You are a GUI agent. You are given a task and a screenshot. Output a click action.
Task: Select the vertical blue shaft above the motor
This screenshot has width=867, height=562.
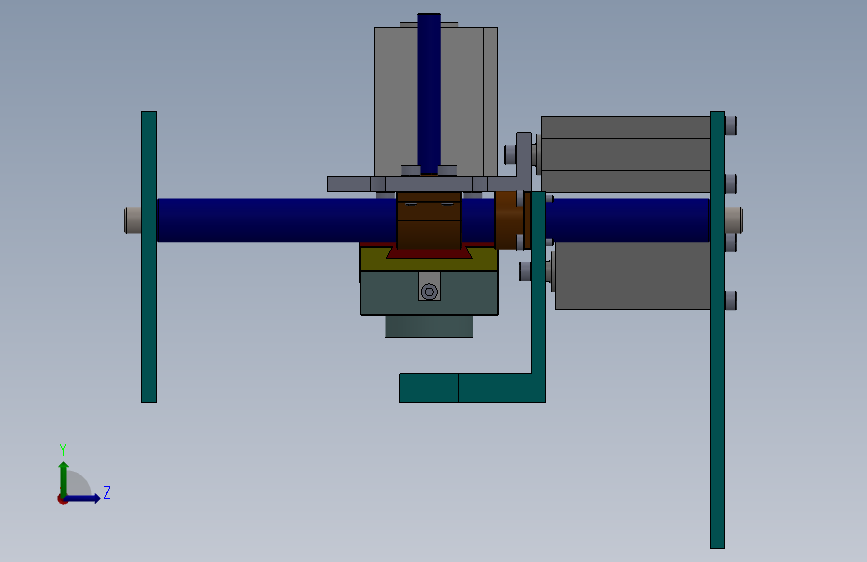pyautogui.click(x=429, y=93)
